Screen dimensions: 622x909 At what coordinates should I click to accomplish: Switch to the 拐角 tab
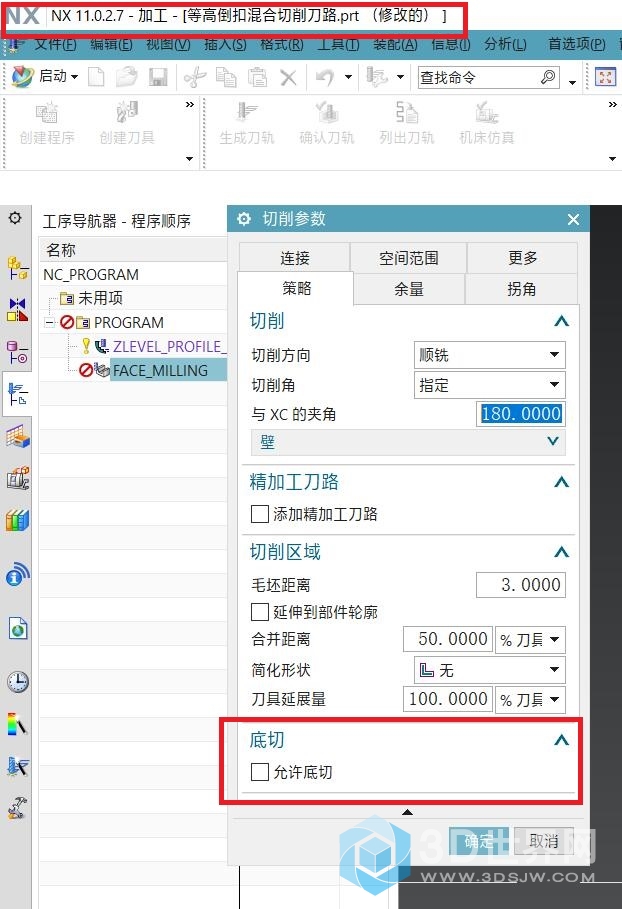pyautogui.click(x=521, y=289)
